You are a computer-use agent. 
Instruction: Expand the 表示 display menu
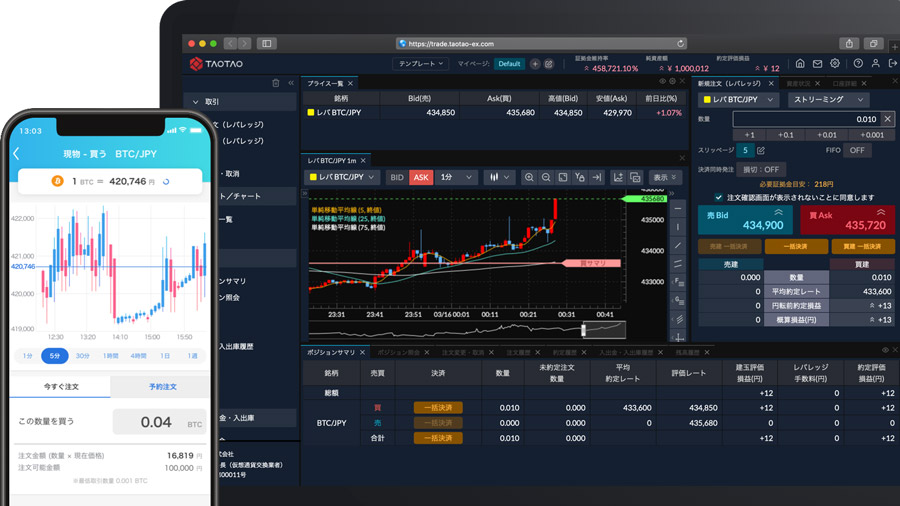tap(665, 177)
